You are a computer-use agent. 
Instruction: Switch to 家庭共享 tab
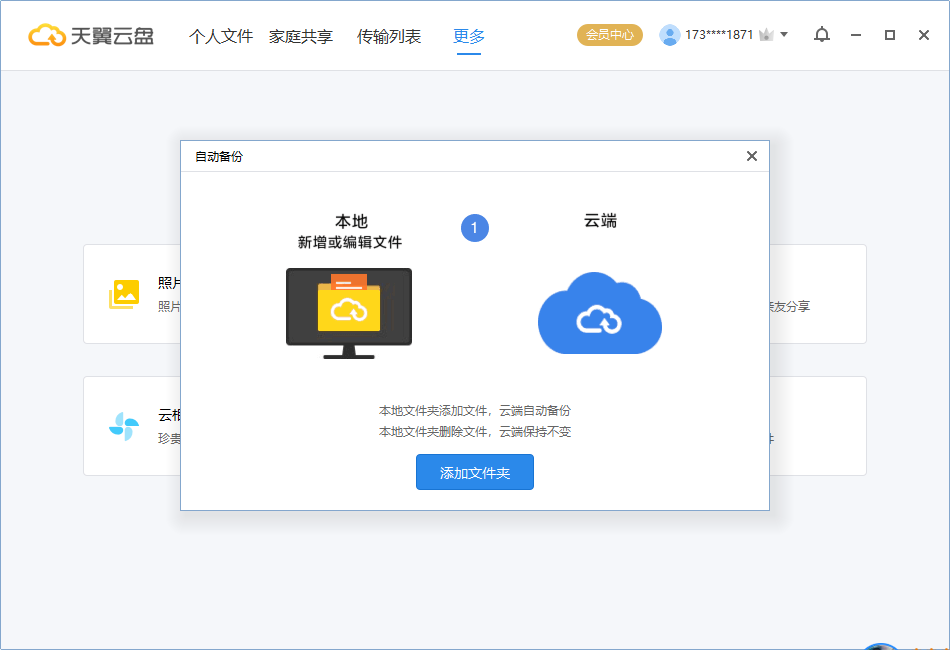301,36
